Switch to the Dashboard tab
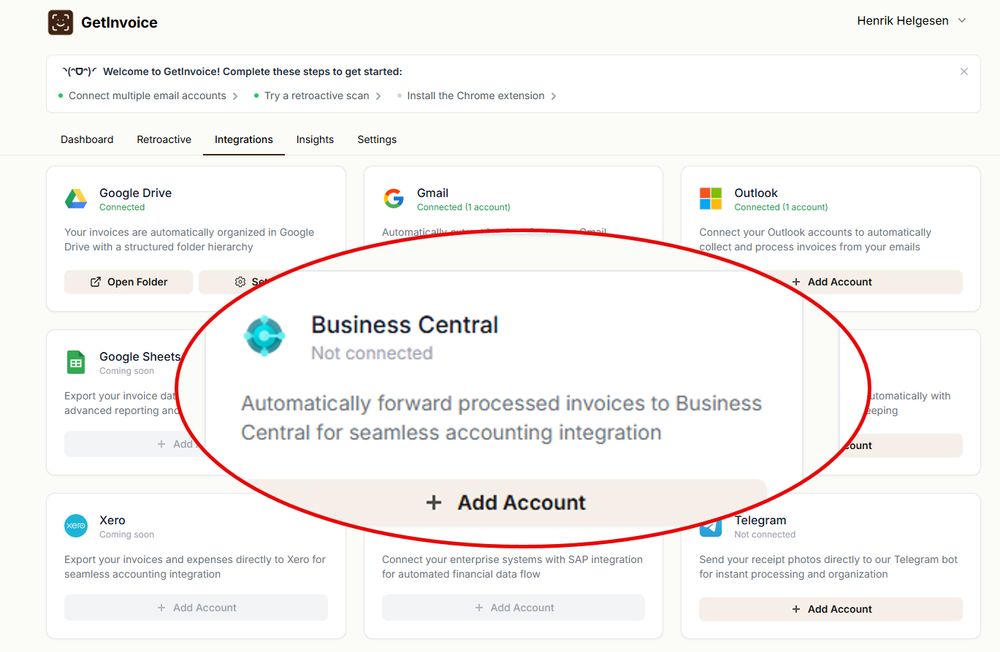The image size is (1000, 652). pyautogui.click(x=87, y=139)
